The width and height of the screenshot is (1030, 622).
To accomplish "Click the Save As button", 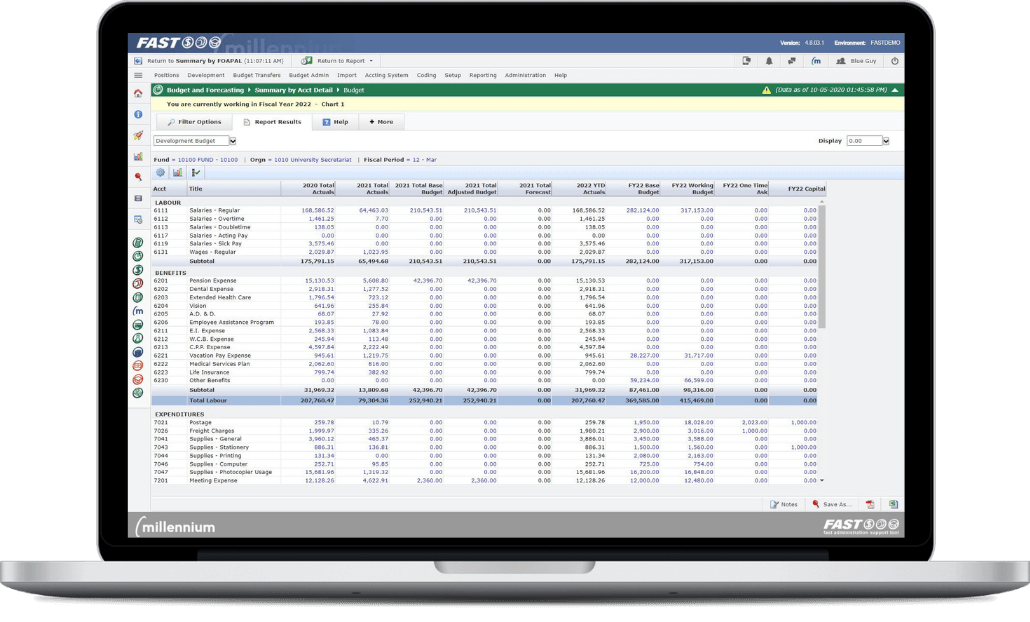I will click(832, 504).
